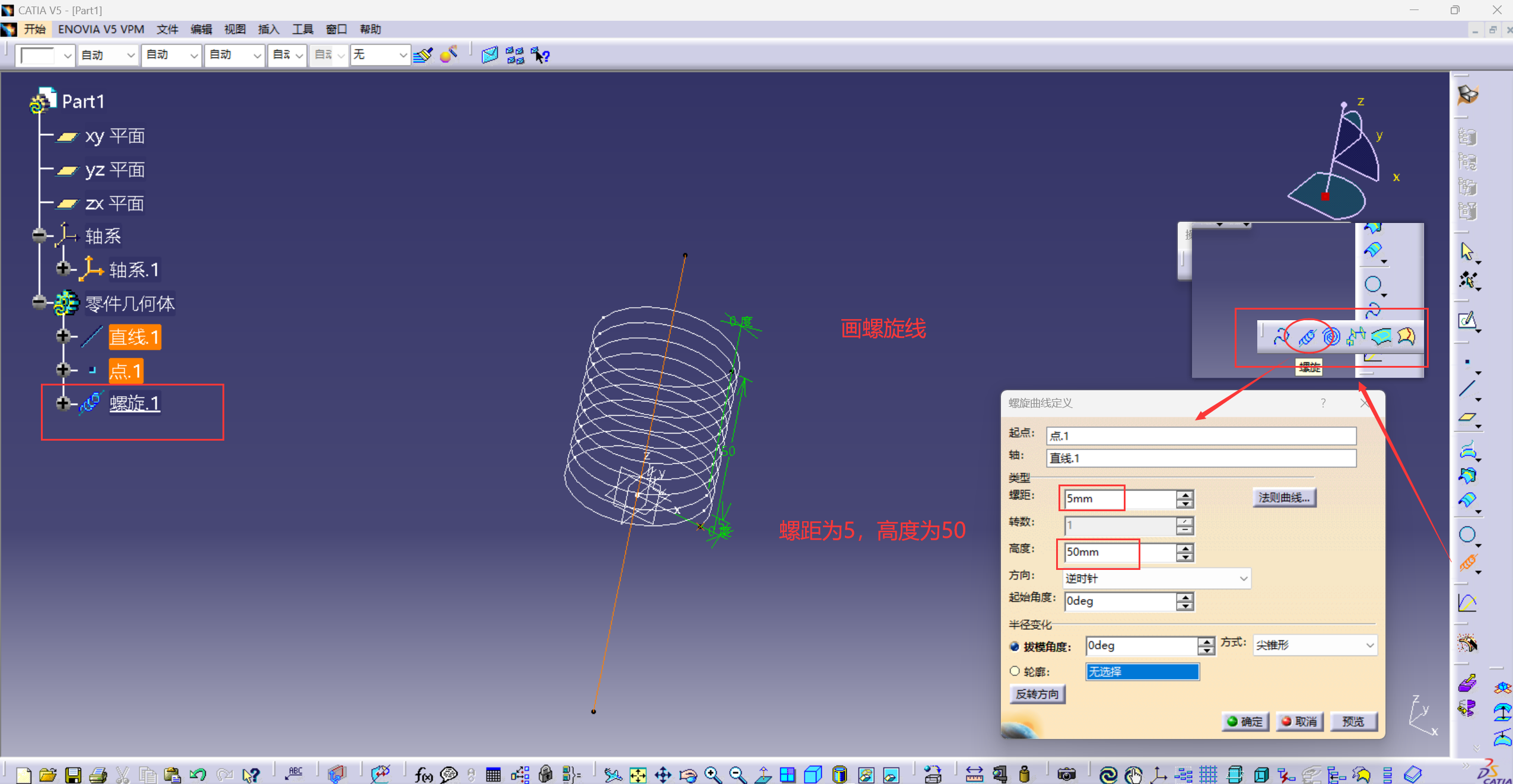
Task: Open the 工具 menu
Action: pyautogui.click(x=302, y=29)
